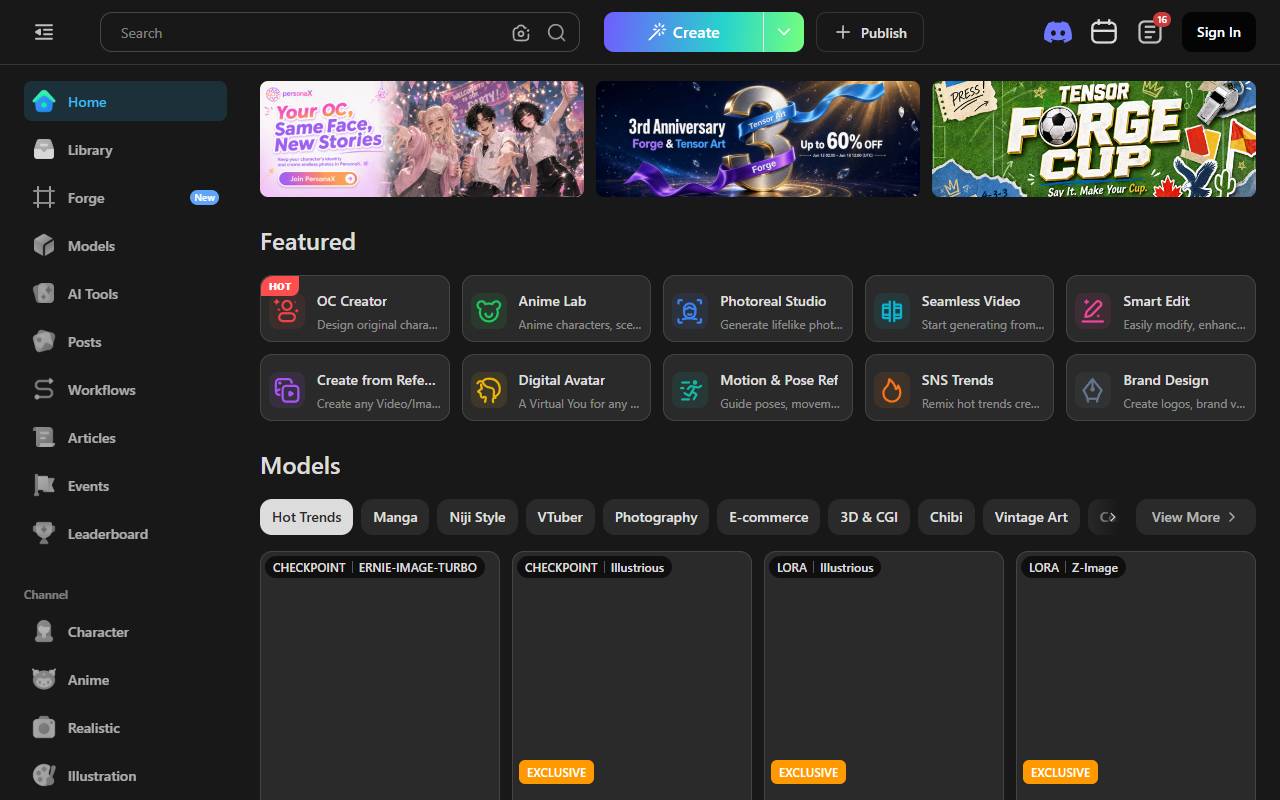Open the Anime channel
Screen dimensions: 1280x800
tap(125, 680)
